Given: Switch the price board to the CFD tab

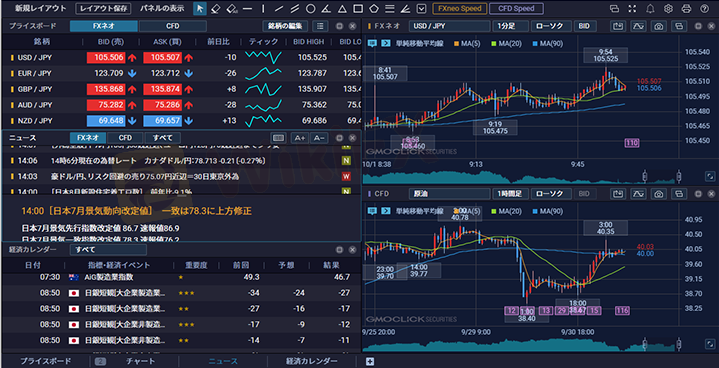Looking at the screenshot, I should [x=172, y=26].
